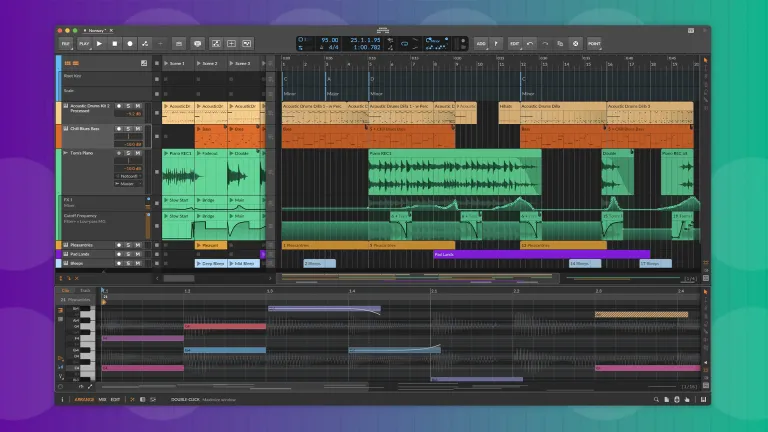Image resolution: width=768 pixels, height=432 pixels.
Task: Switch to the ARRANGE view
Action: pos(84,400)
